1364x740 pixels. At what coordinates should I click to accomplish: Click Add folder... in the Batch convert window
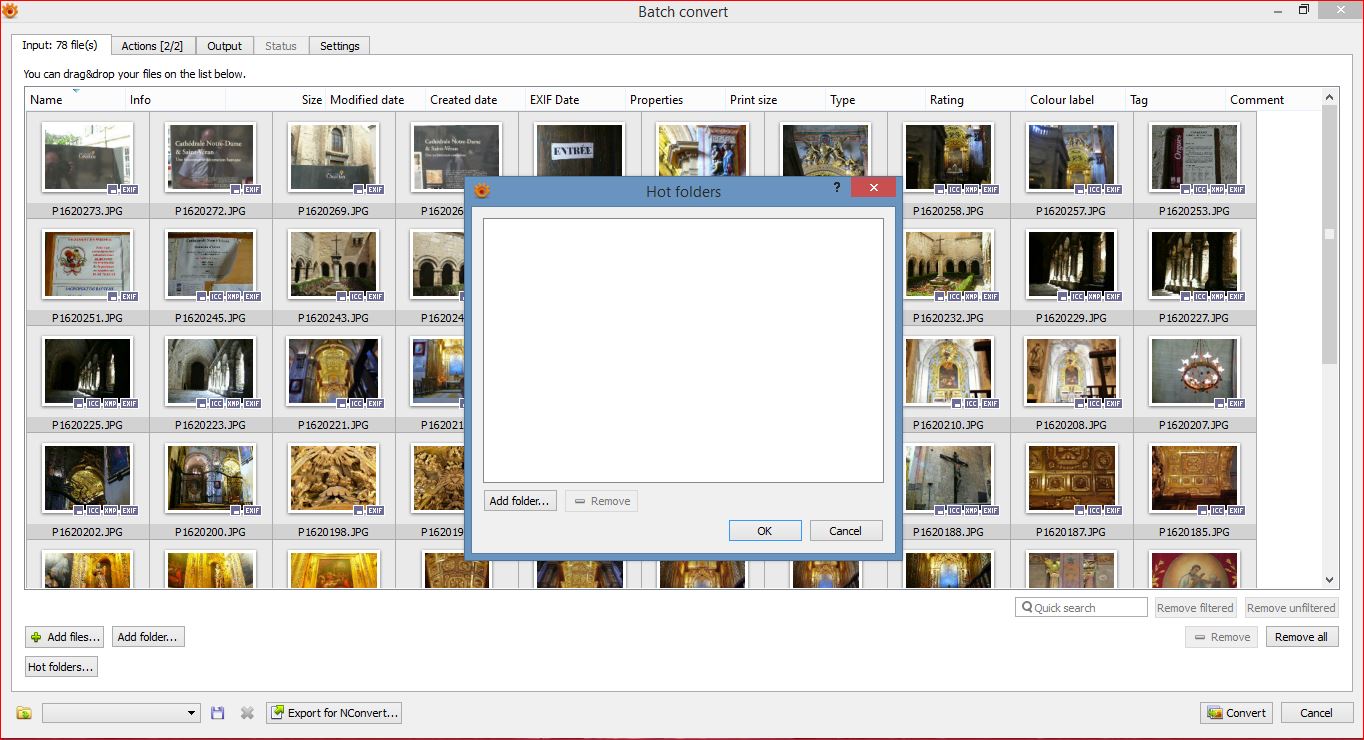(x=148, y=637)
